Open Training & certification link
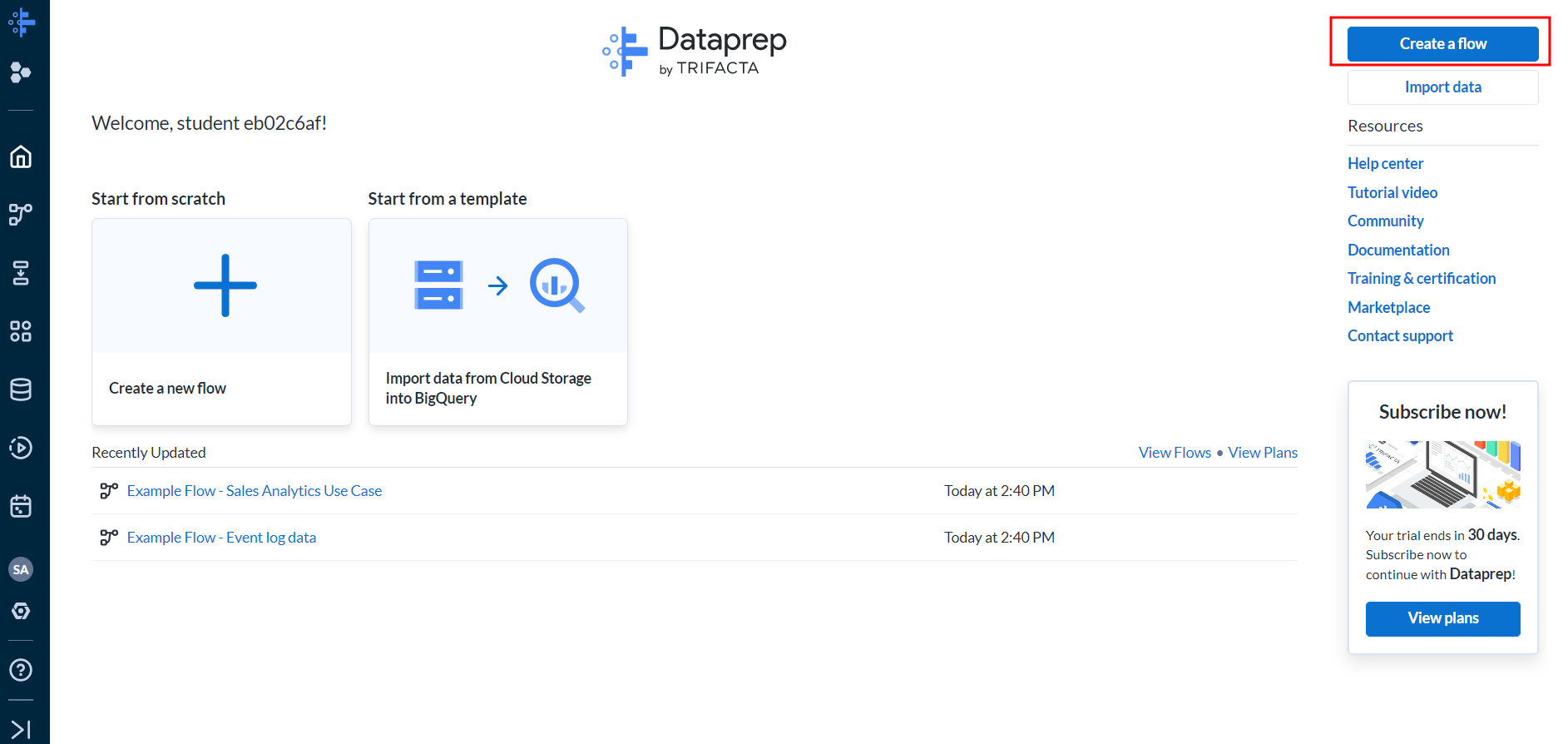 [x=1422, y=279]
